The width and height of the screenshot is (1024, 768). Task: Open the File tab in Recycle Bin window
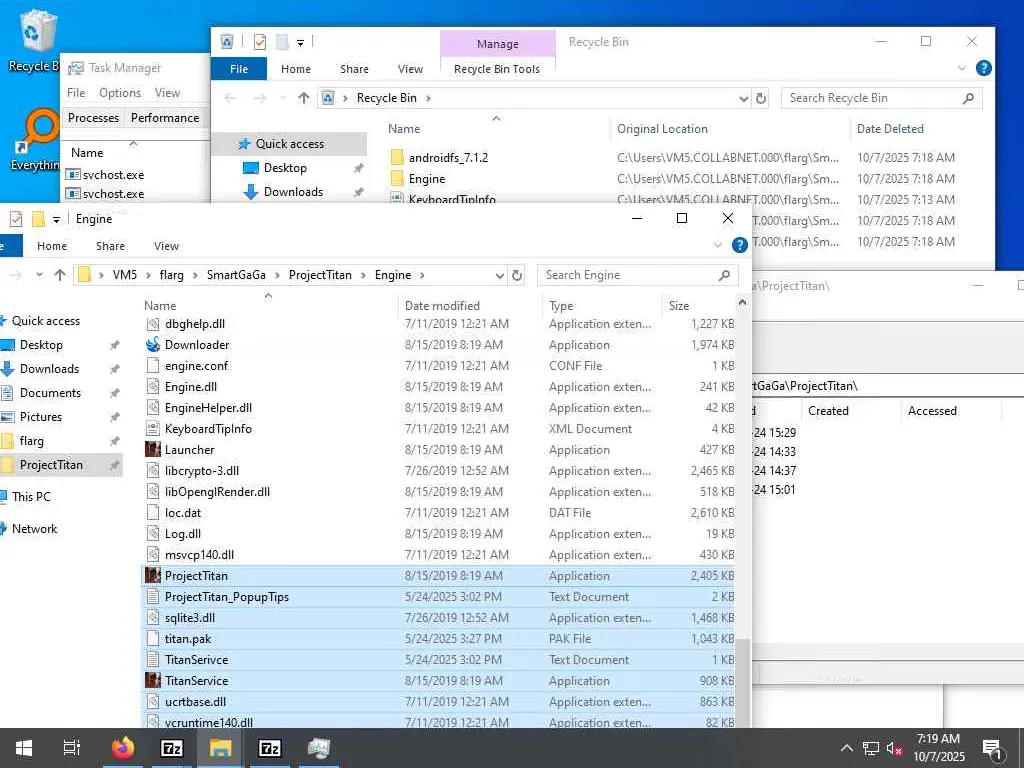point(239,69)
